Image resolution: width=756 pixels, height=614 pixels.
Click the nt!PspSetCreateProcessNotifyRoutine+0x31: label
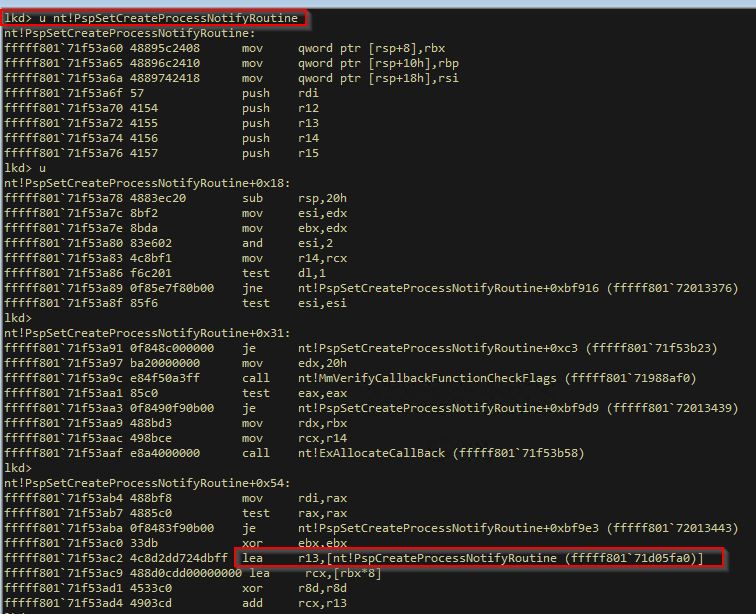(147, 333)
